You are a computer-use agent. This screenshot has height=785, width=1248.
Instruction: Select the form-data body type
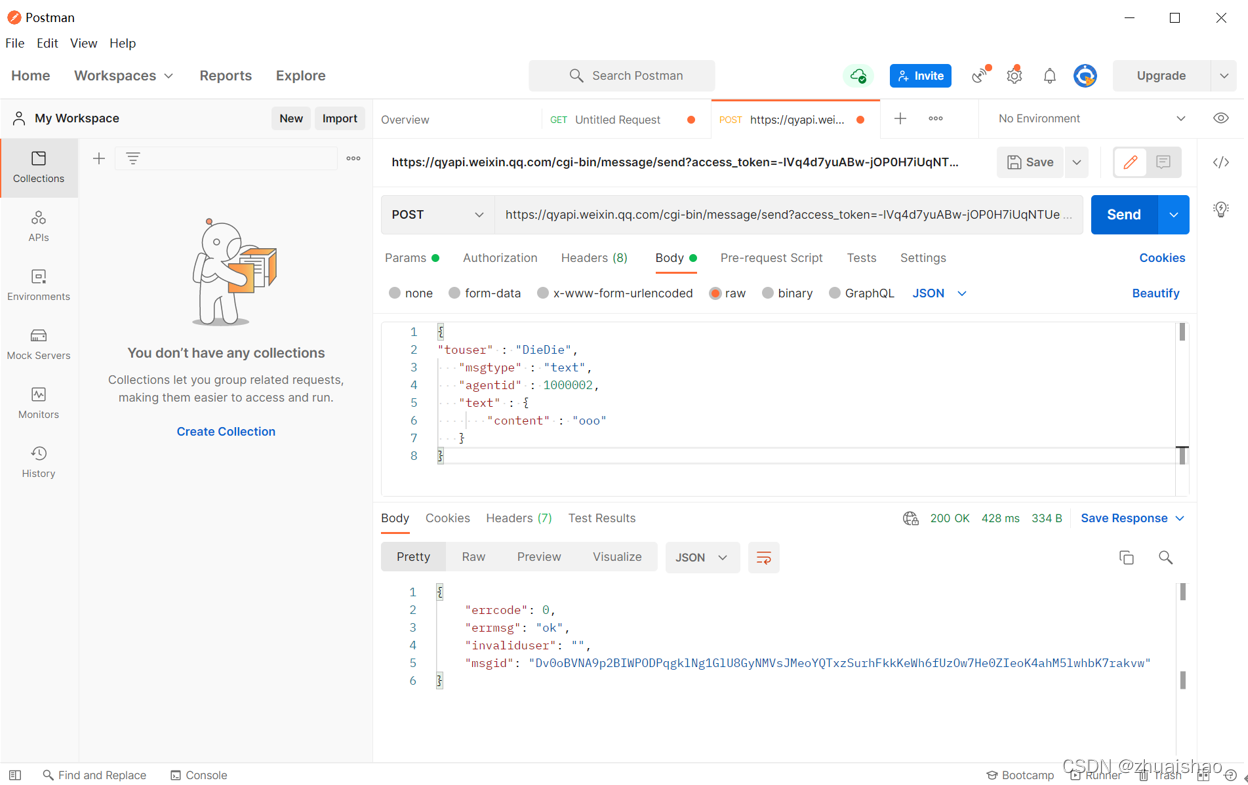485,293
